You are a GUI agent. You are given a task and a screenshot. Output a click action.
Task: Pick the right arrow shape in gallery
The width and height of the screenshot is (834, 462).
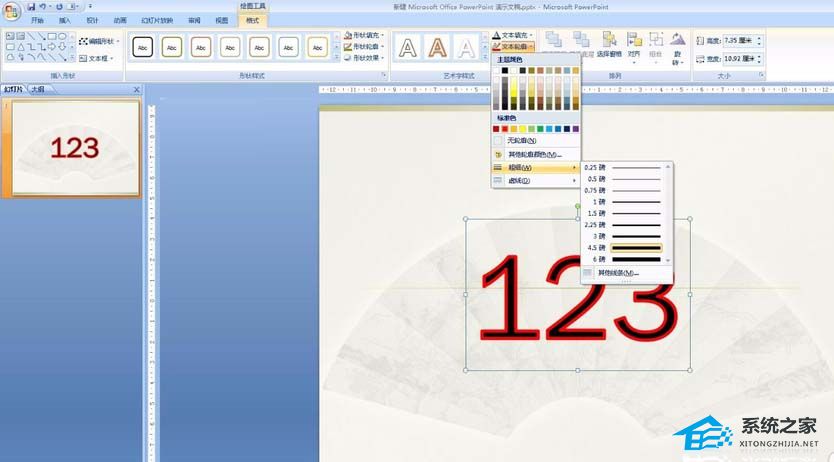(x=52, y=47)
